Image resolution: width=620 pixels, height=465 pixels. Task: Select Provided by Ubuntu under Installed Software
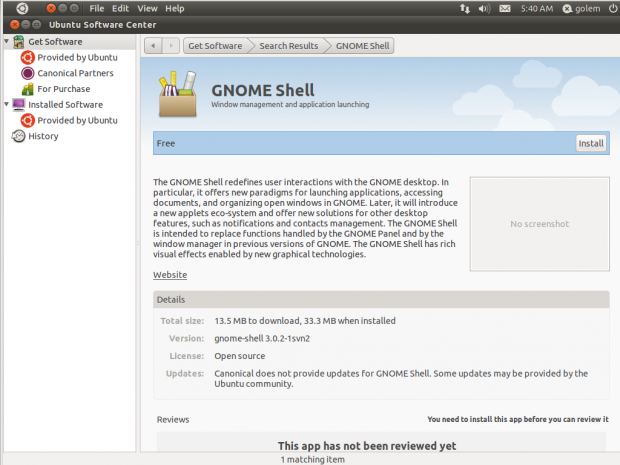(x=78, y=120)
